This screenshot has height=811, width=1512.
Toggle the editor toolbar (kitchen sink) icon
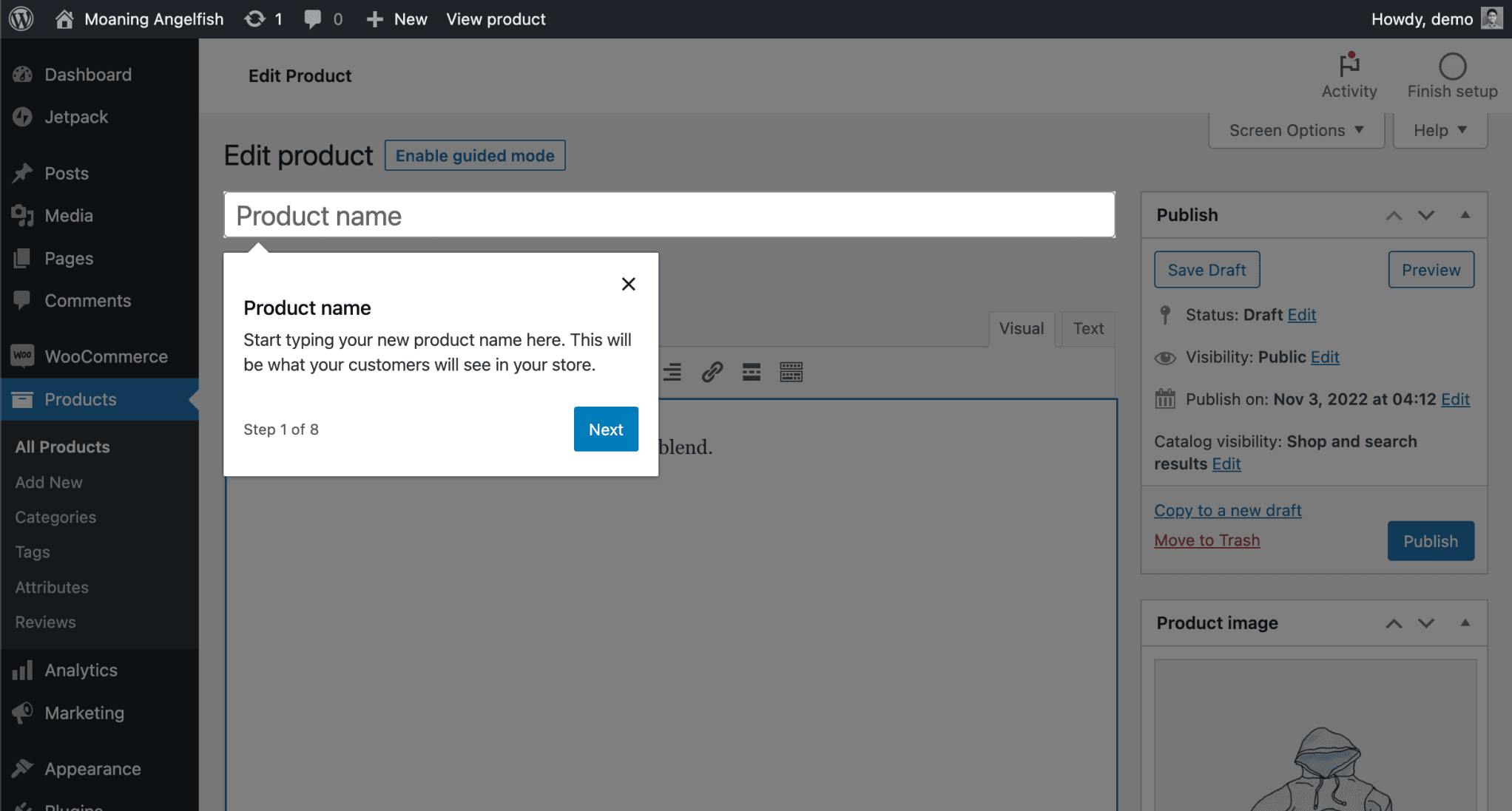tap(791, 372)
